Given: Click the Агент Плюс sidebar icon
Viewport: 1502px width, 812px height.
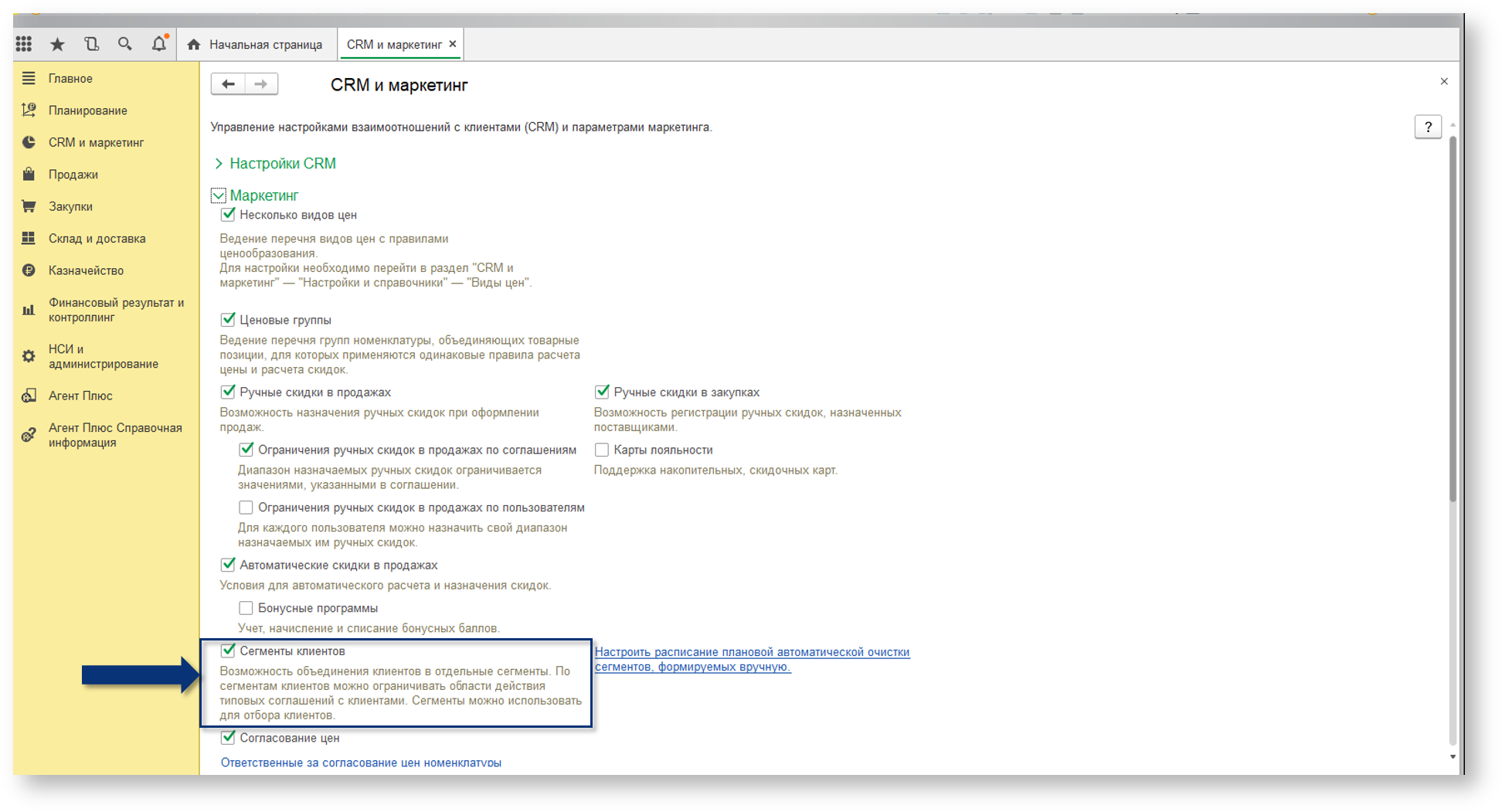Looking at the screenshot, I should click(29, 396).
